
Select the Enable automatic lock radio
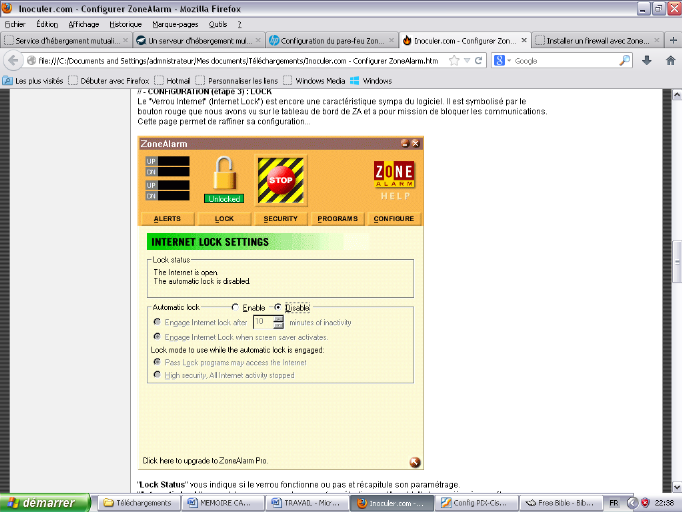click(x=235, y=307)
